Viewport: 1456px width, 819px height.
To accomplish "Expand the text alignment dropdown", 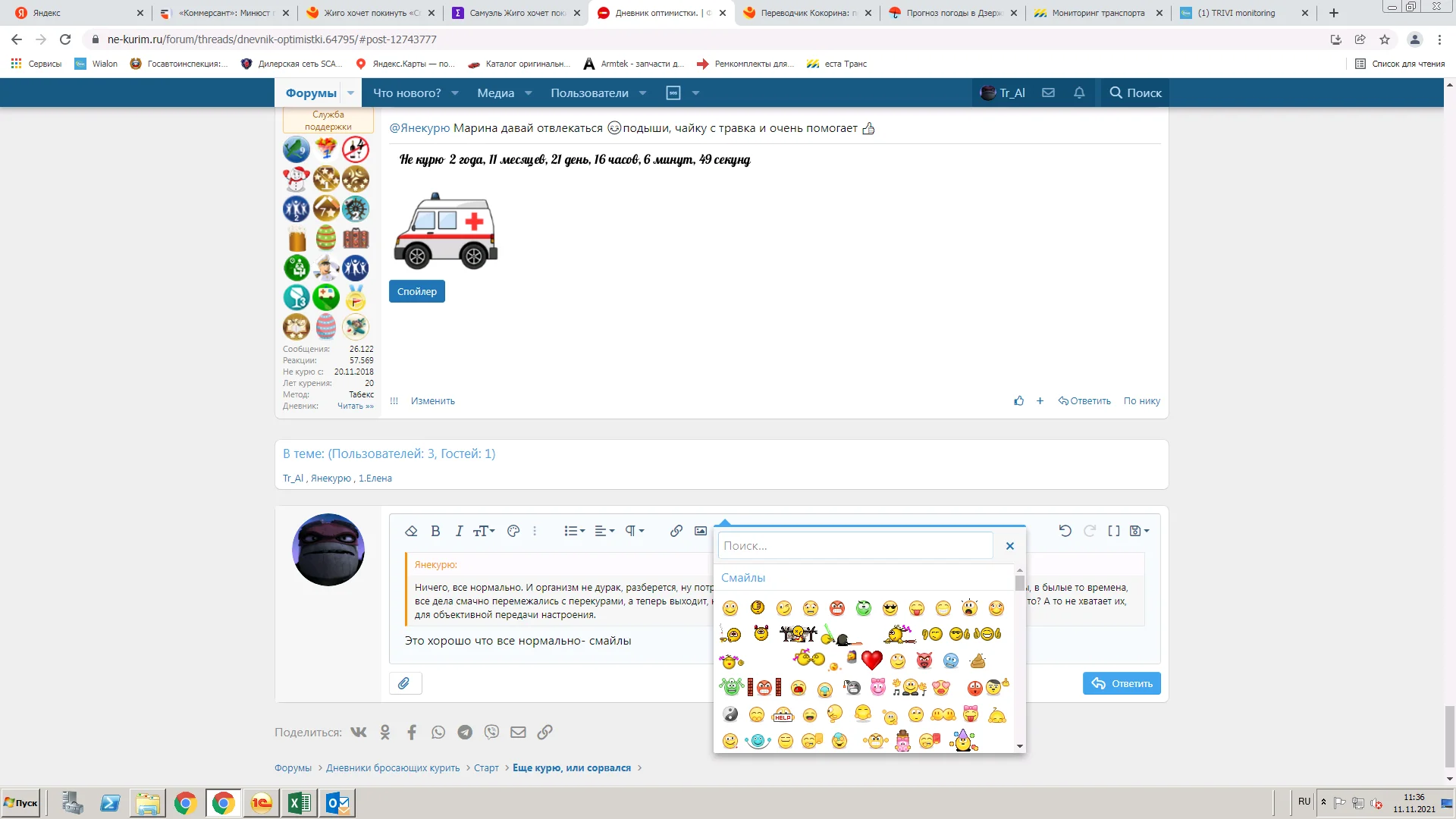I will 604,531.
